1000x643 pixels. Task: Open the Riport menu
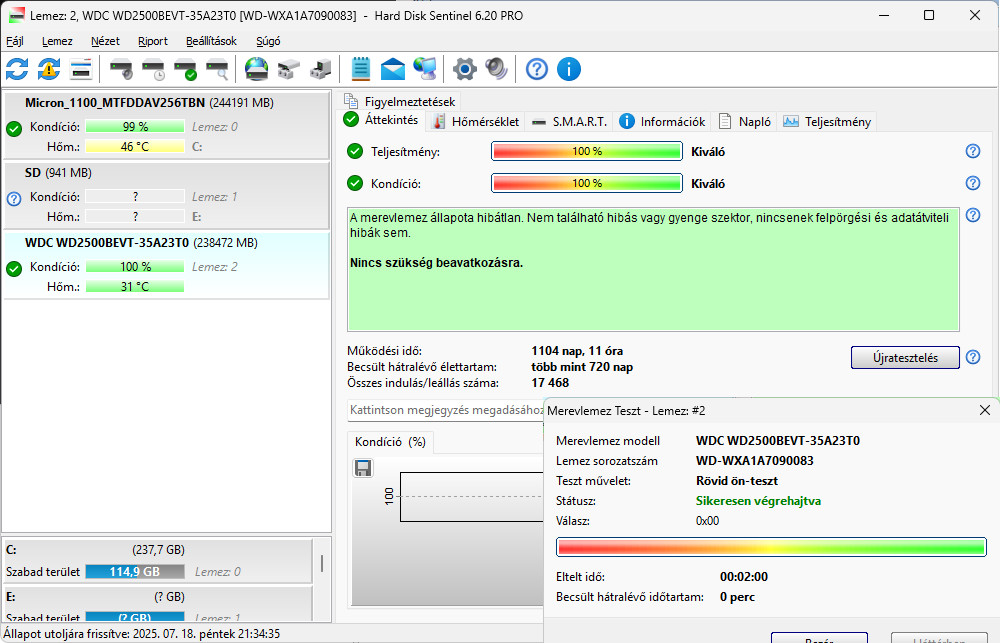(153, 41)
